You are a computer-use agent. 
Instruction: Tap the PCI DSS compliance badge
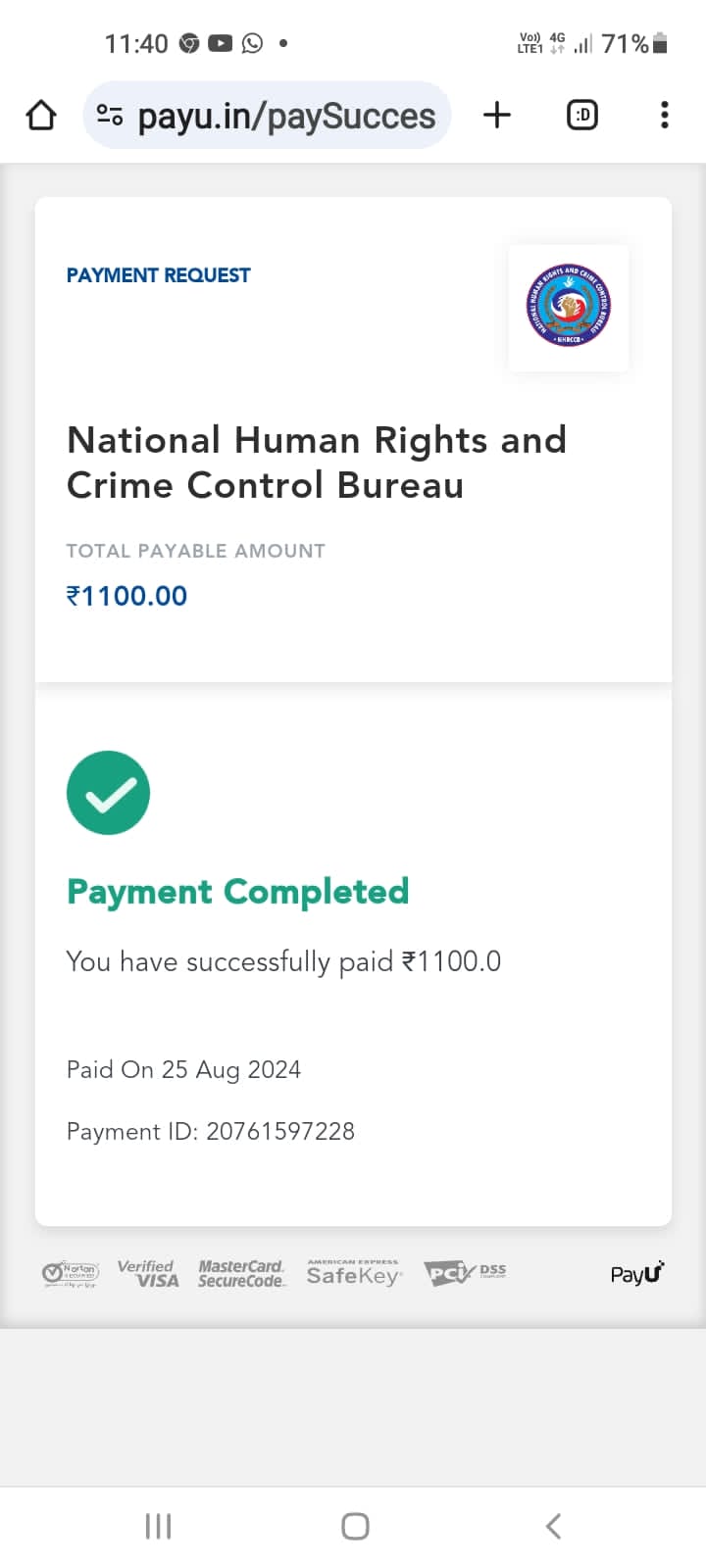pos(465,1272)
